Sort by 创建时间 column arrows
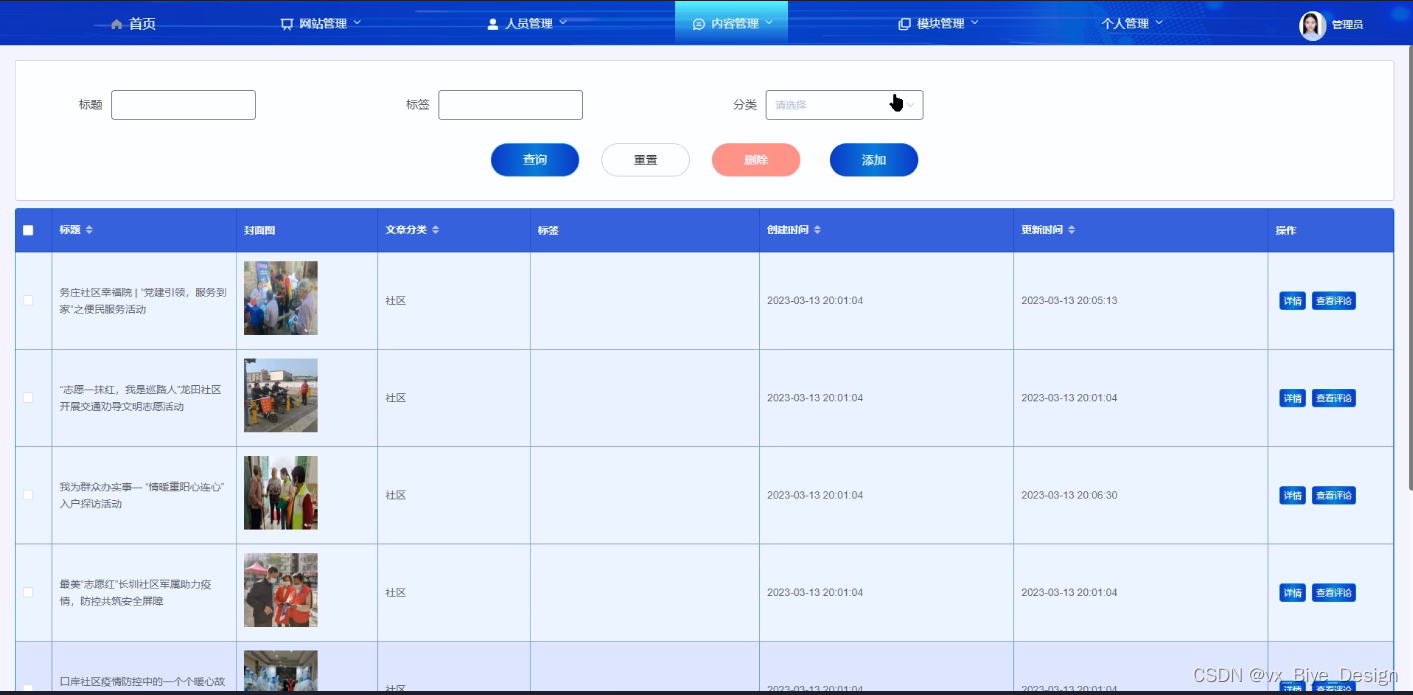Image resolution: width=1413 pixels, height=695 pixels. 817,230
